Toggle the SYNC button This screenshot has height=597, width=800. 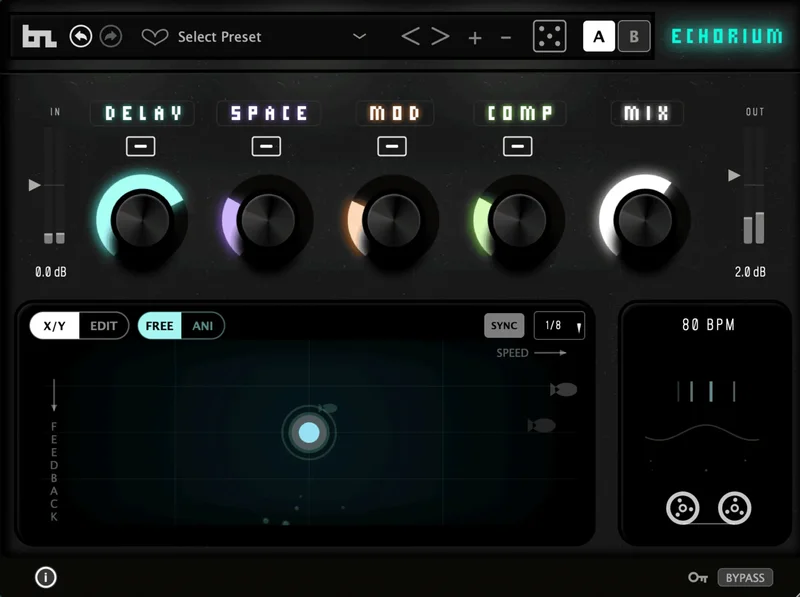pos(504,326)
